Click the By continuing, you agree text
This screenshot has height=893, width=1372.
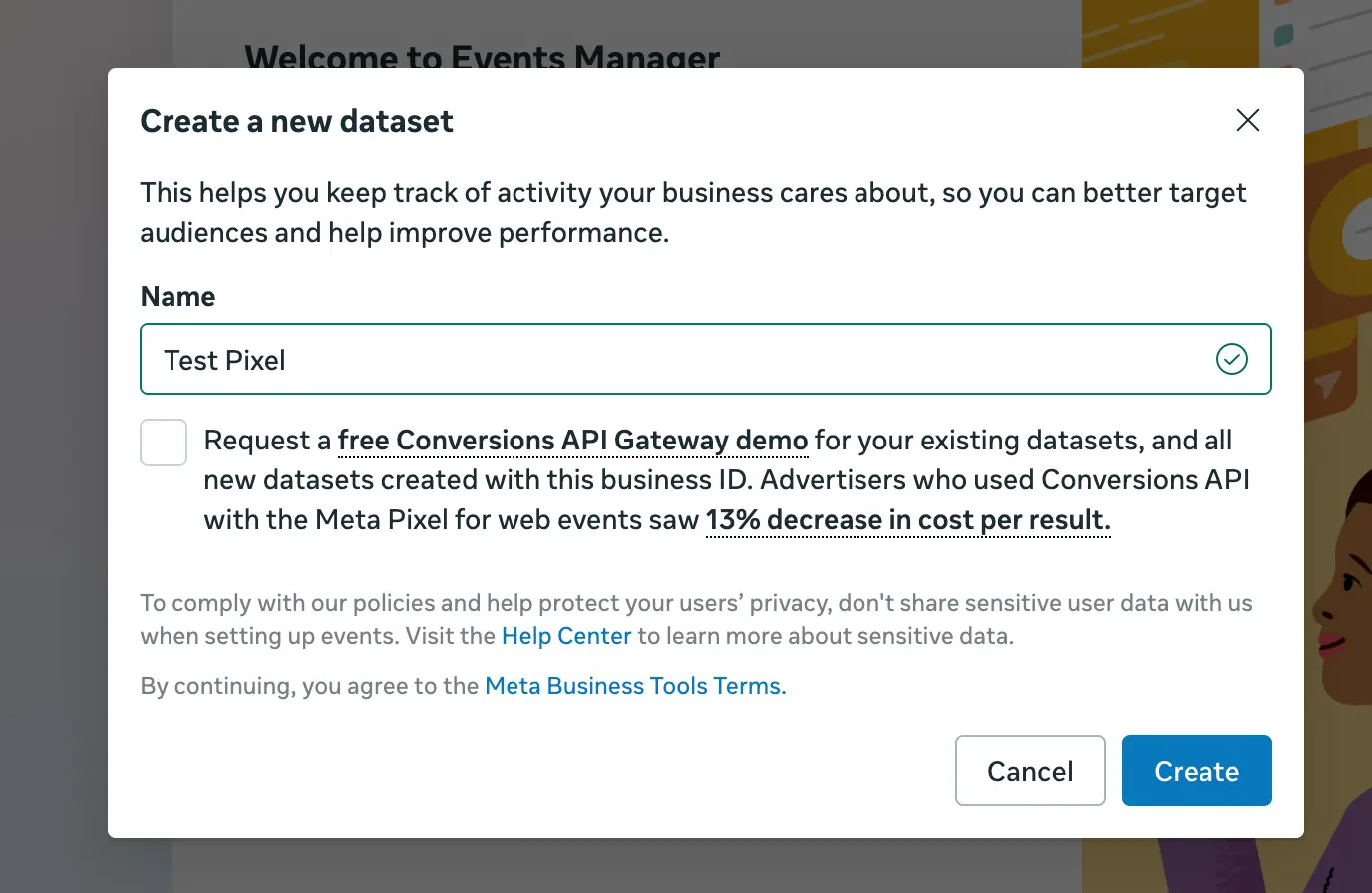coord(310,686)
